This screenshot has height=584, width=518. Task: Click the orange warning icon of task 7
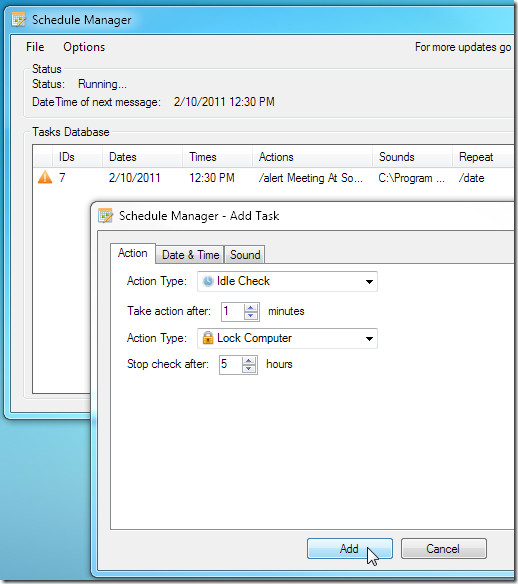click(45, 177)
